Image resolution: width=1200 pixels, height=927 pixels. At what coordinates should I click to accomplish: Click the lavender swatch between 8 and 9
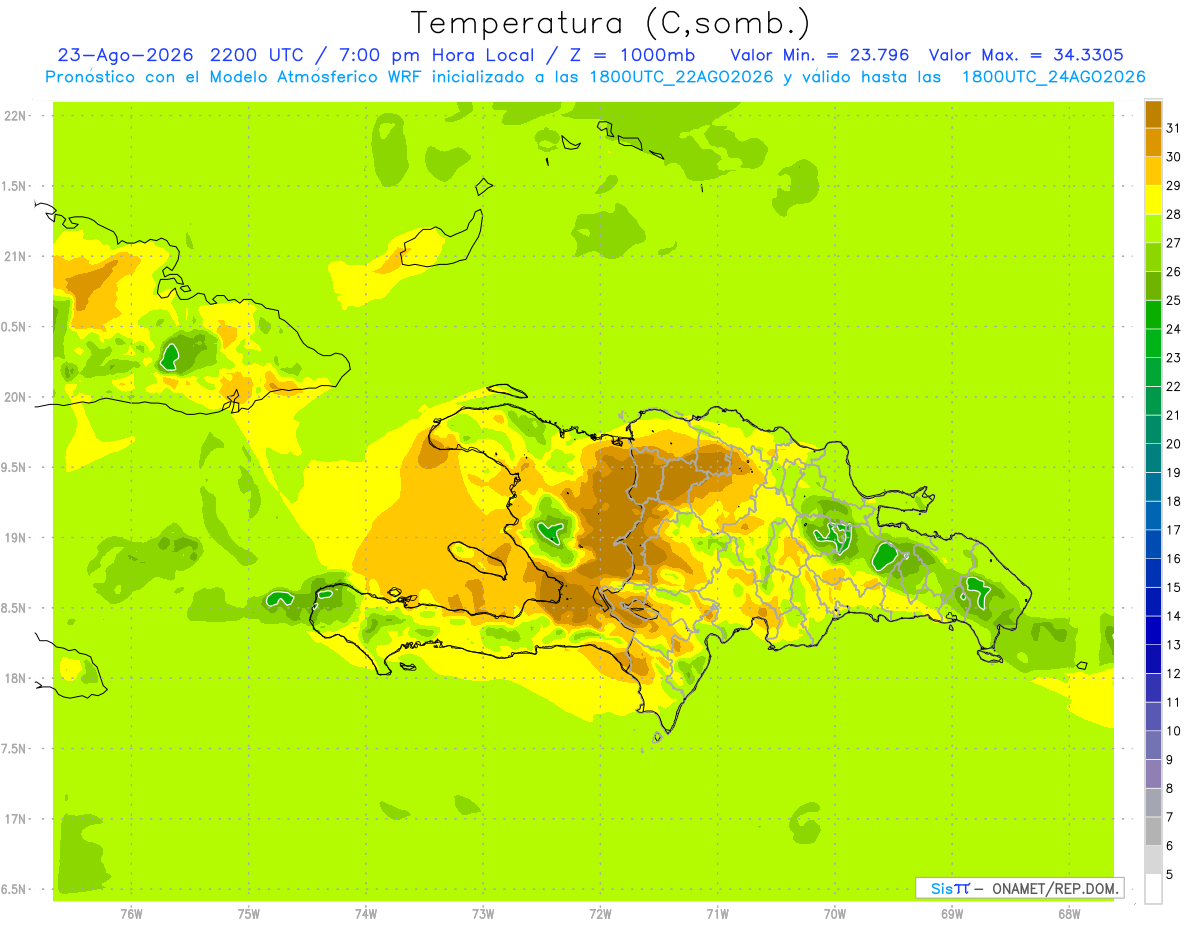pyautogui.click(x=1153, y=774)
